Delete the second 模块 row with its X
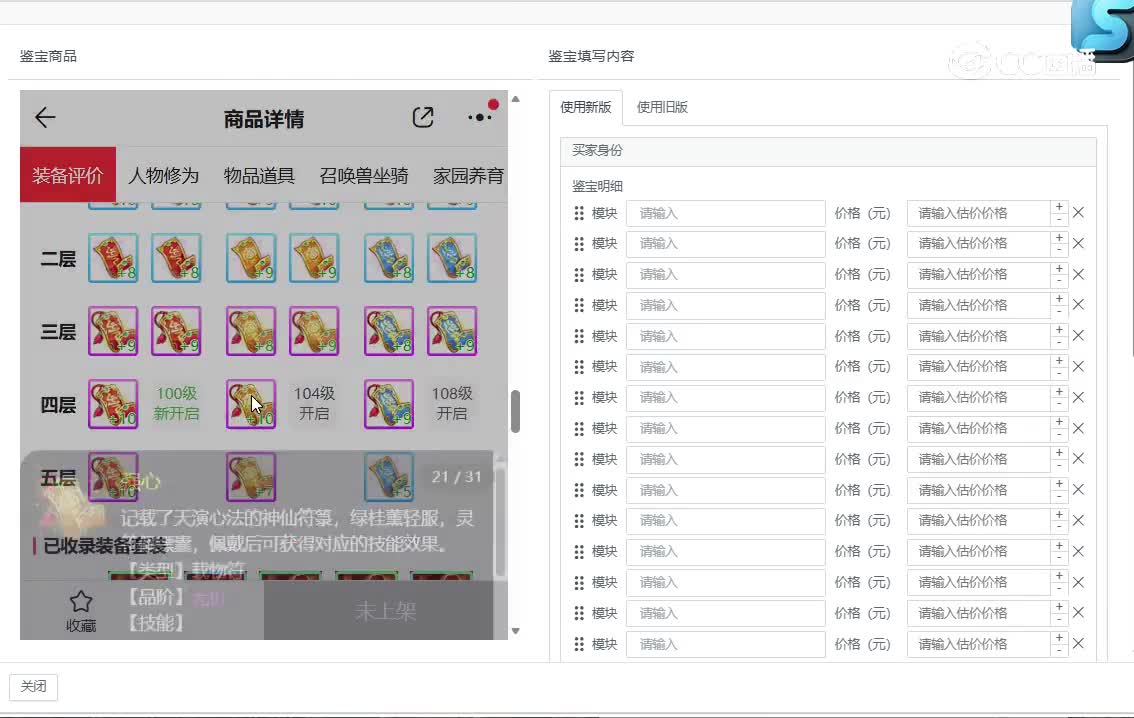This screenshot has height=718, width=1134. [1078, 243]
